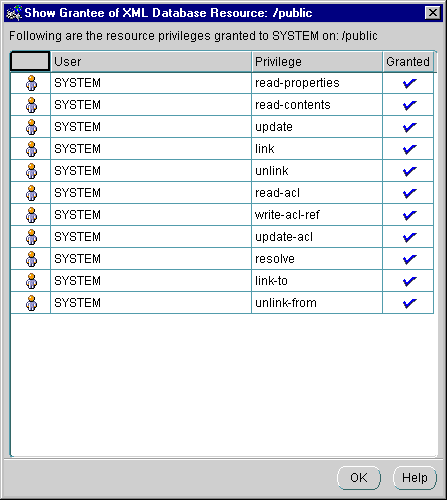
Task: Toggle the granted checkmark for link-to
Action: coord(409,281)
